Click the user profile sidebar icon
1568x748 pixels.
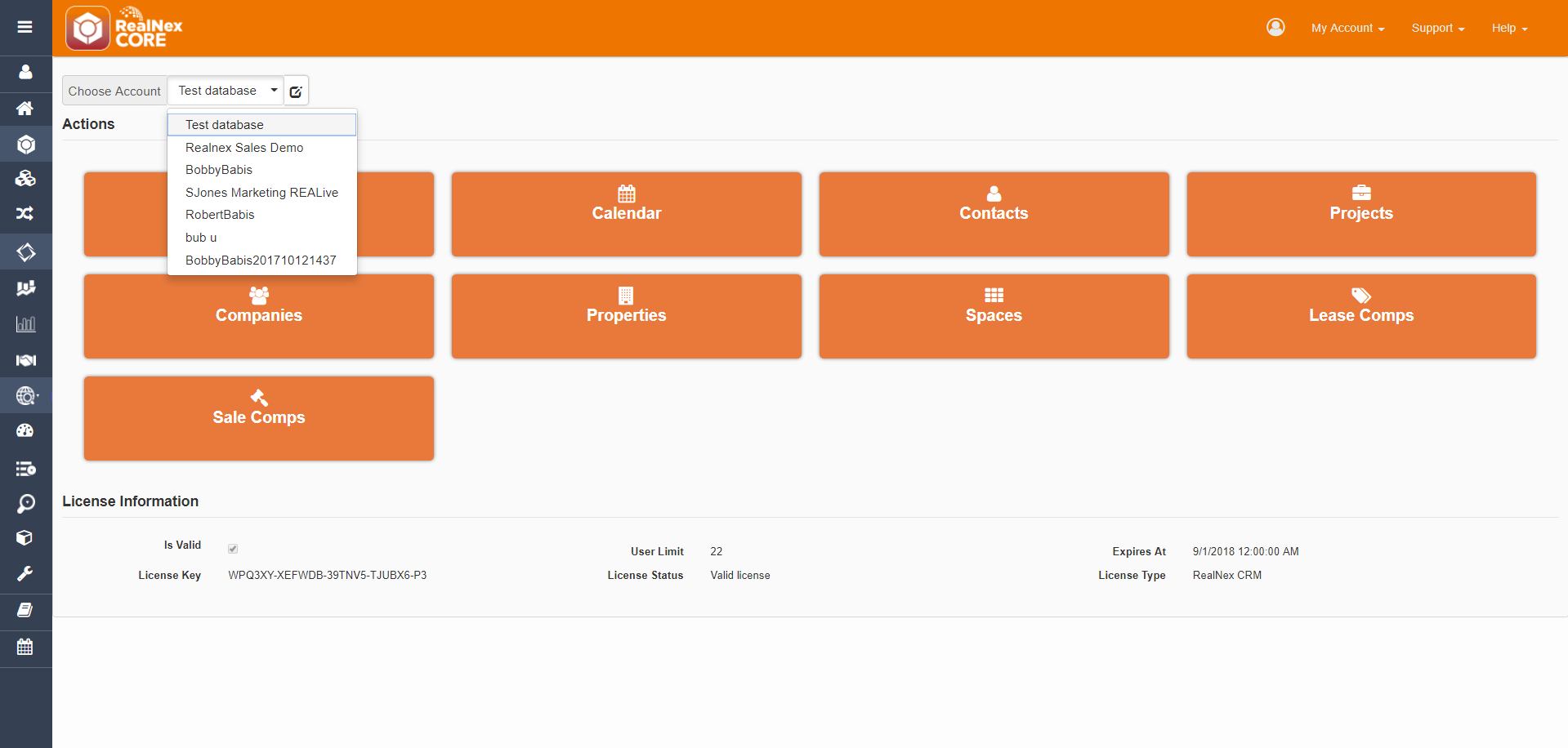coord(25,72)
